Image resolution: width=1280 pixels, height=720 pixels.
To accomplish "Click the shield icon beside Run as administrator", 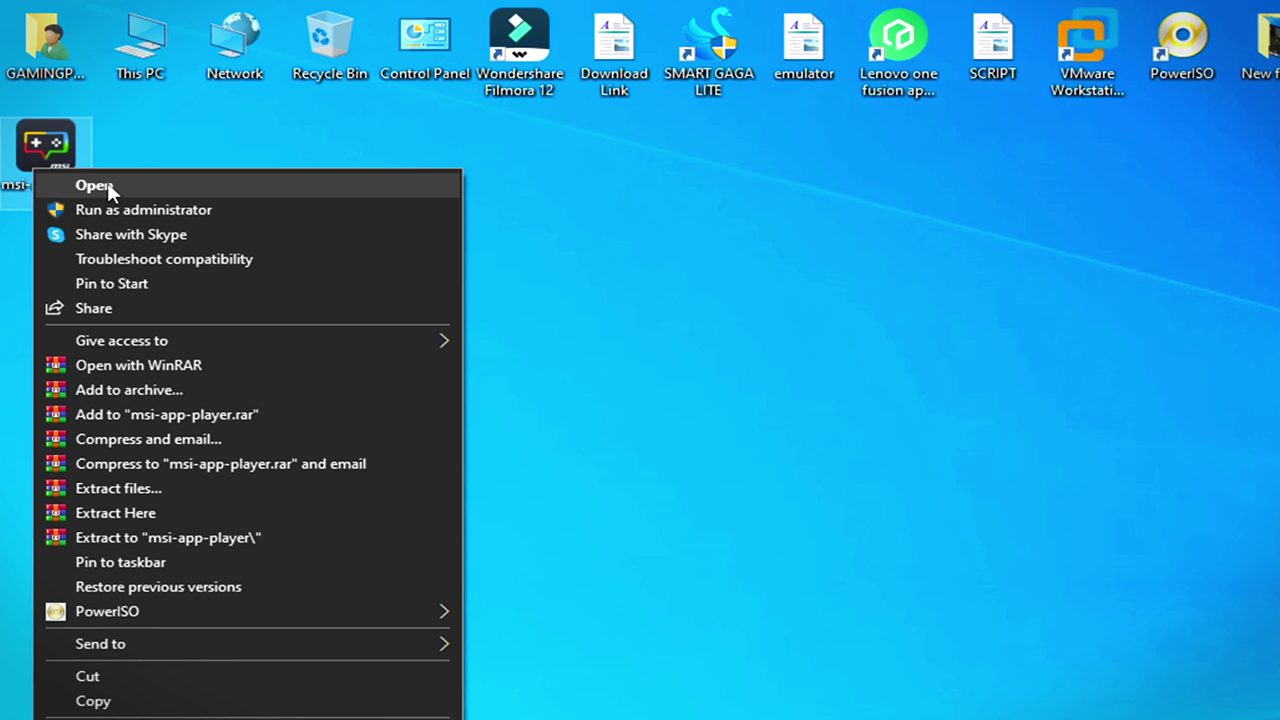I will tap(56, 210).
